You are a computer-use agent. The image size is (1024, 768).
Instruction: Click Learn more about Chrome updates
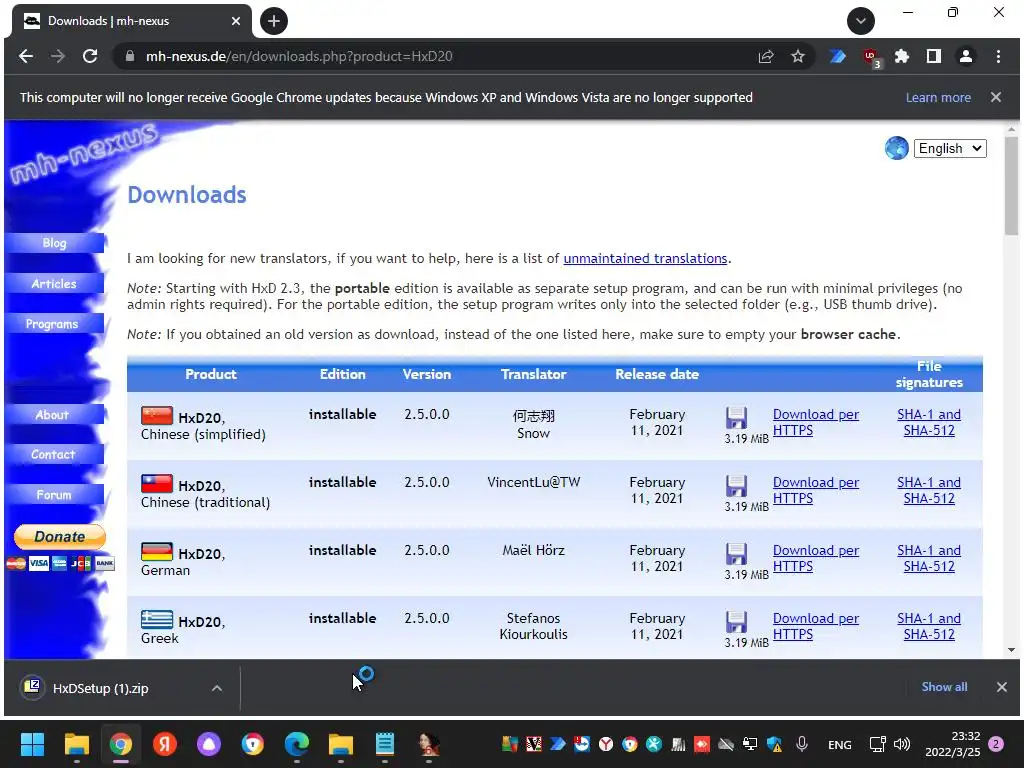tap(938, 97)
